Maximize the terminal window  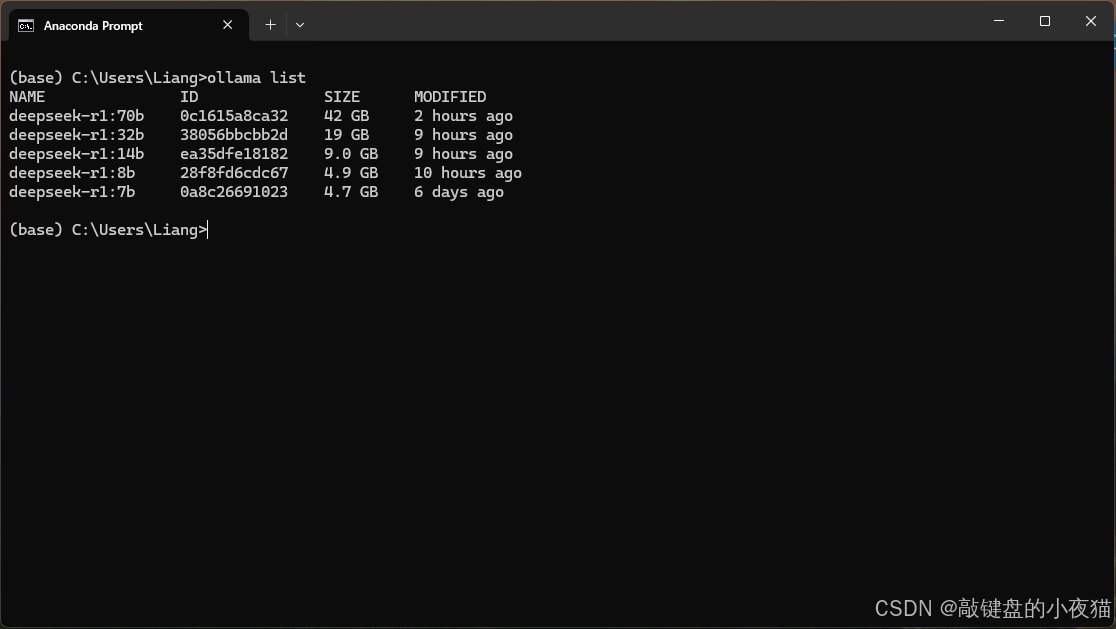(1045, 21)
